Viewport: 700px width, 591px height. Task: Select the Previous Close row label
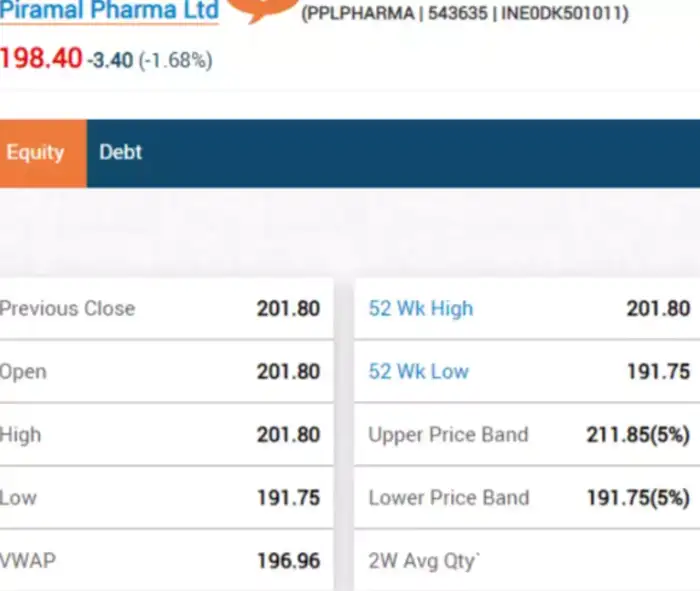point(67,309)
